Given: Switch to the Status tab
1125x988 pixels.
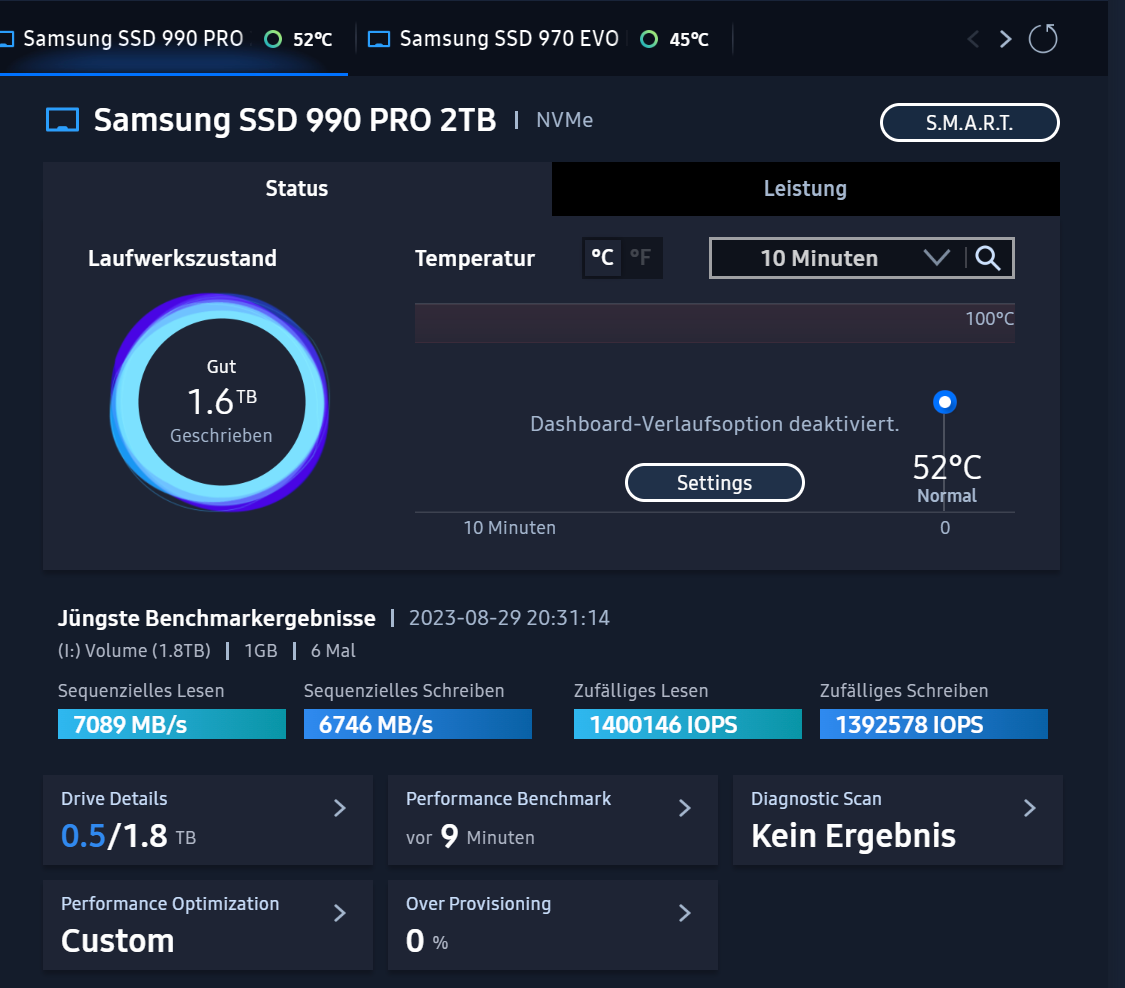Looking at the screenshot, I should click(297, 189).
